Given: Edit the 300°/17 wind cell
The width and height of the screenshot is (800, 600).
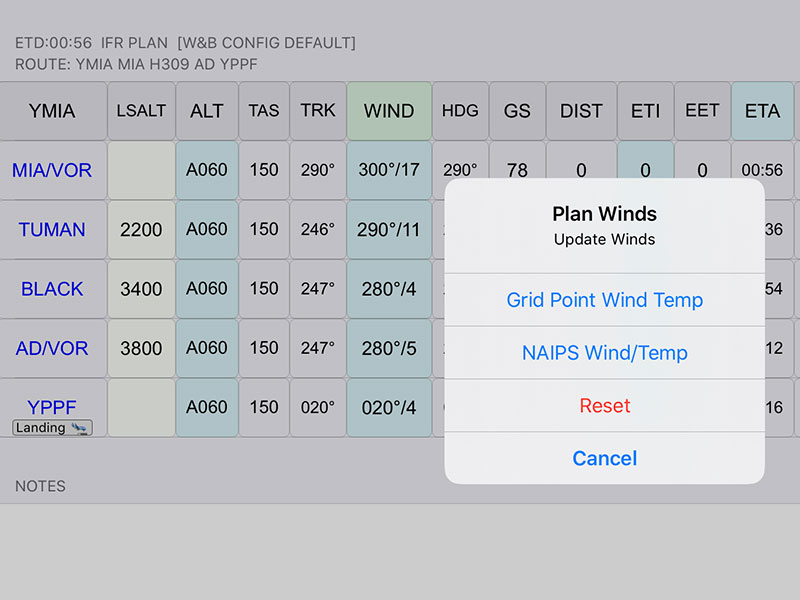Looking at the screenshot, I should tap(389, 170).
